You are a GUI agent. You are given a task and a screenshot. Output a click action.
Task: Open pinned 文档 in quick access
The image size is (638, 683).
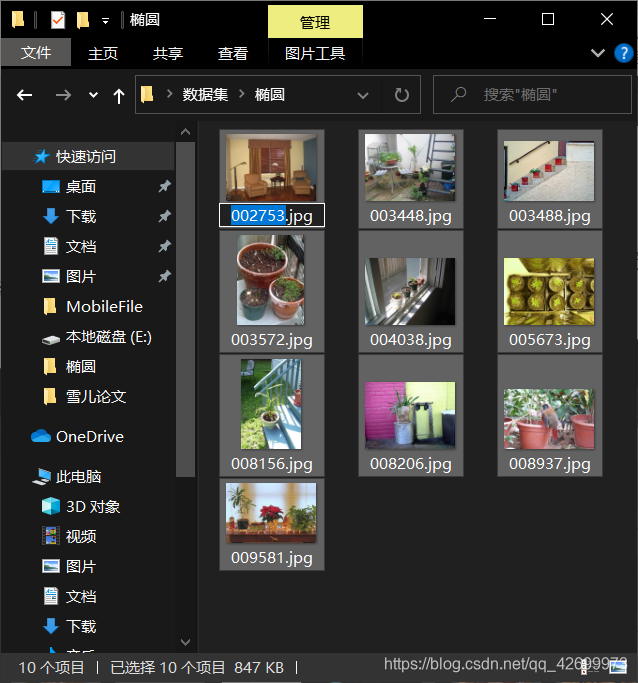81,246
